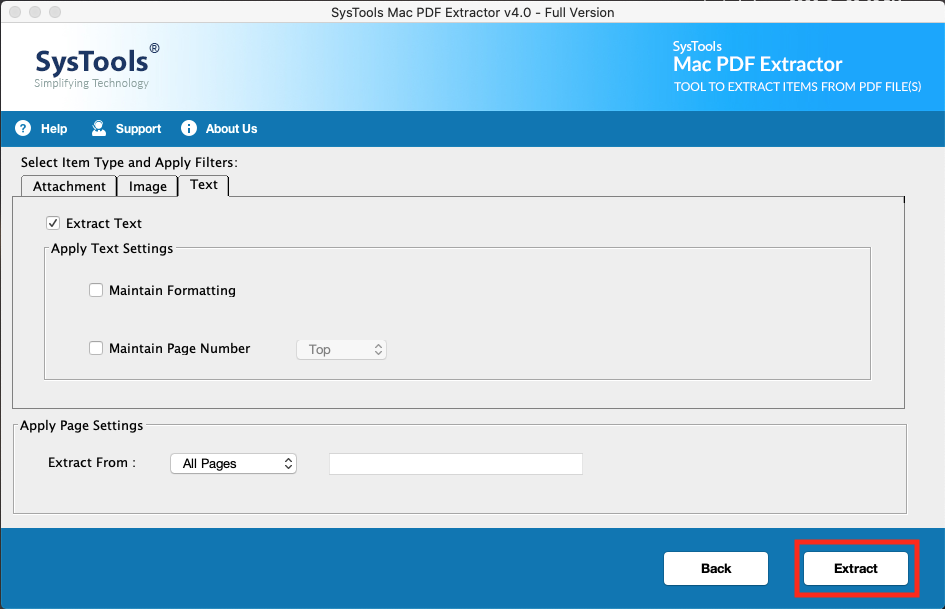Click the SysTools logo
This screenshot has height=609, width=945.
pos(96,66)
